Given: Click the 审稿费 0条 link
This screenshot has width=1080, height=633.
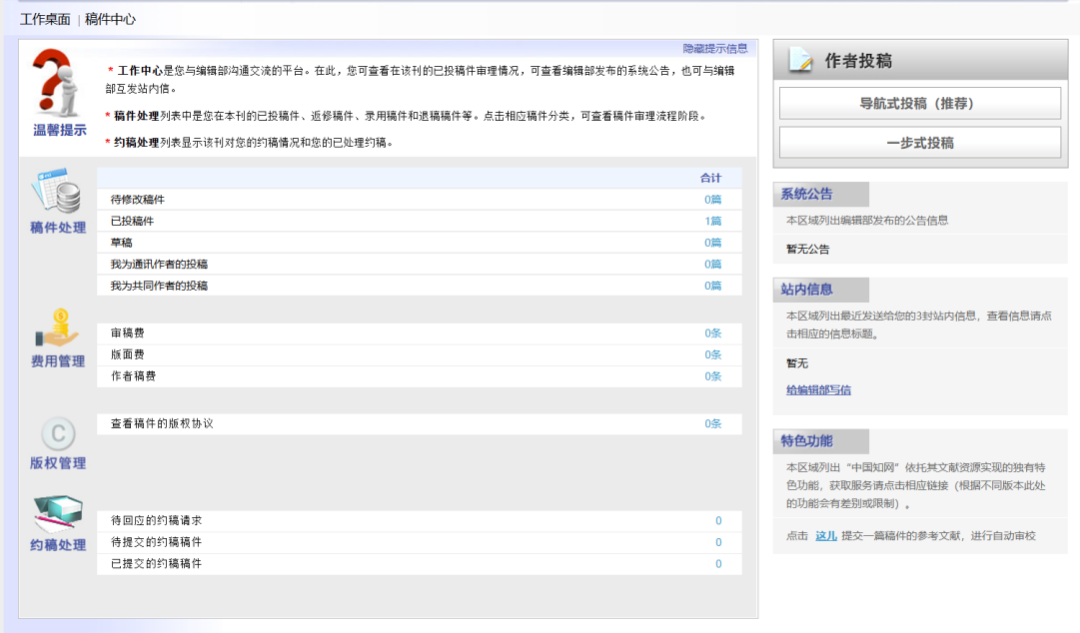Looking at the screenshot, I should coord(710,333).
